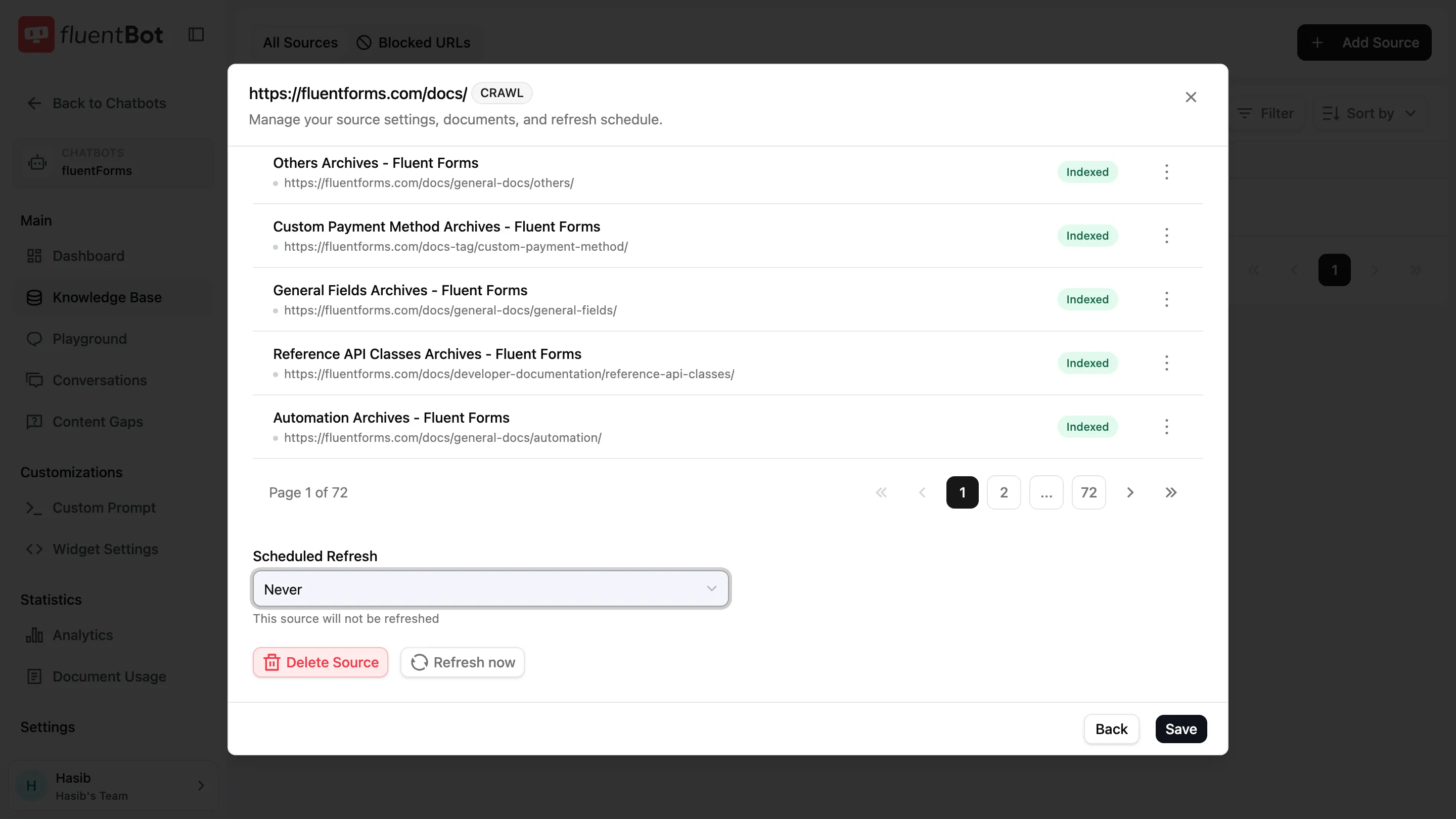
Task: Click the fluentBot logo
Action: [x=90, y=34]
